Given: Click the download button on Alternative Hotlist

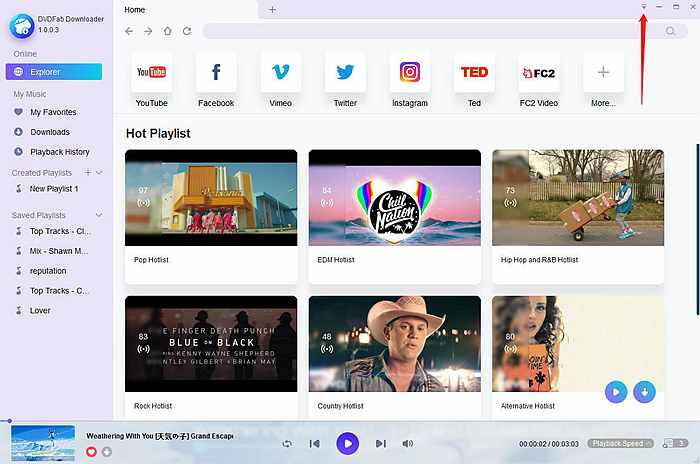Looking at the screenshot, I should pos(645,392).
